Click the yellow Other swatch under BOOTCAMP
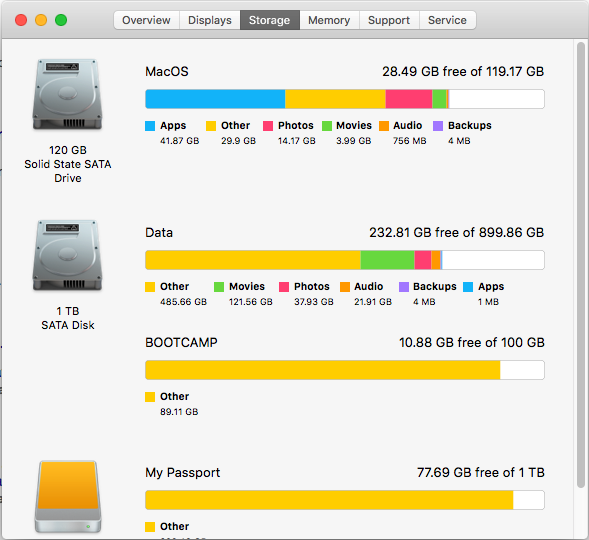This screenshot has height=540, width=589. (x=150, y=397)
